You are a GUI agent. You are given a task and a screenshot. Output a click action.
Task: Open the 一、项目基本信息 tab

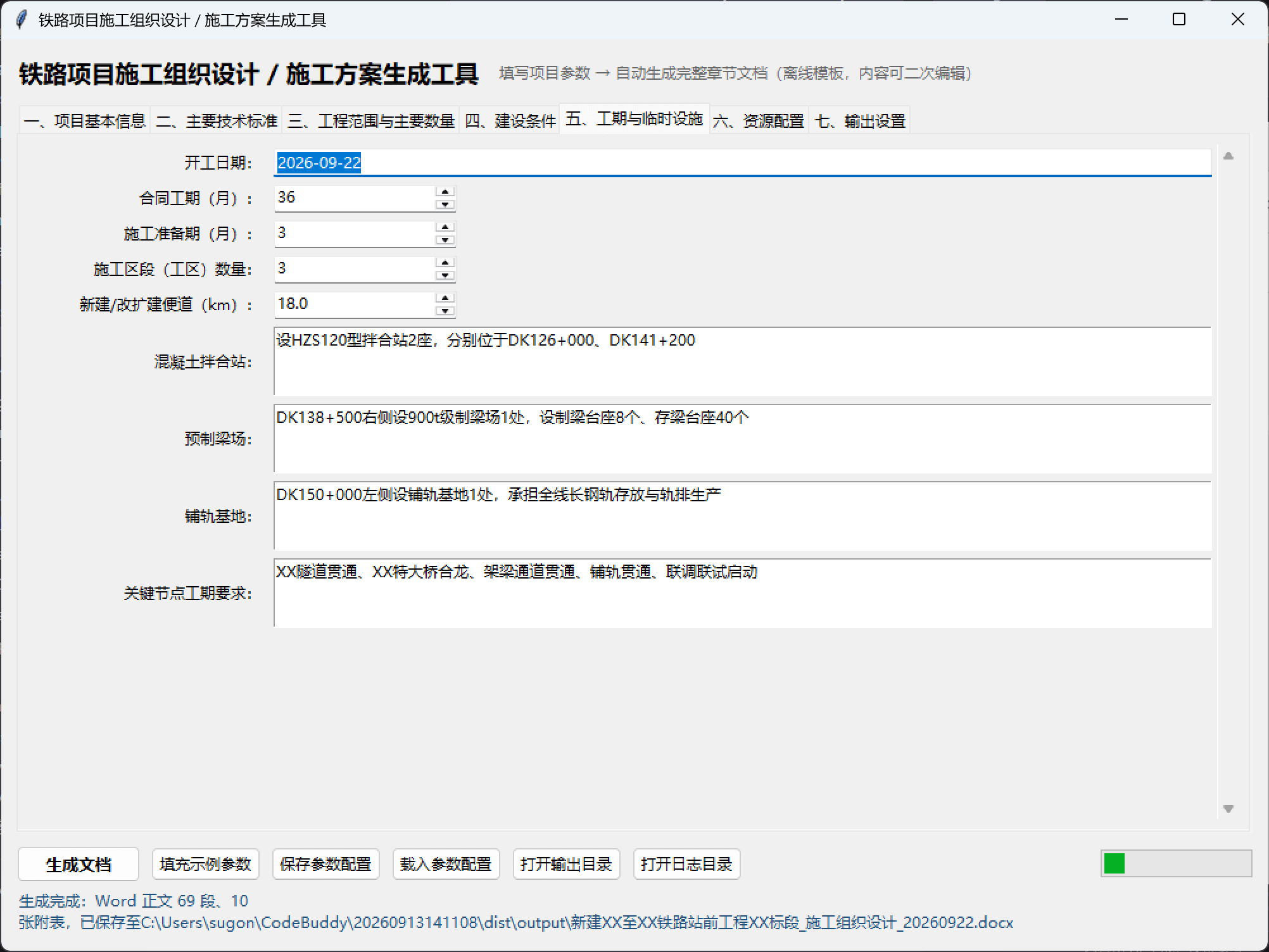85,120
